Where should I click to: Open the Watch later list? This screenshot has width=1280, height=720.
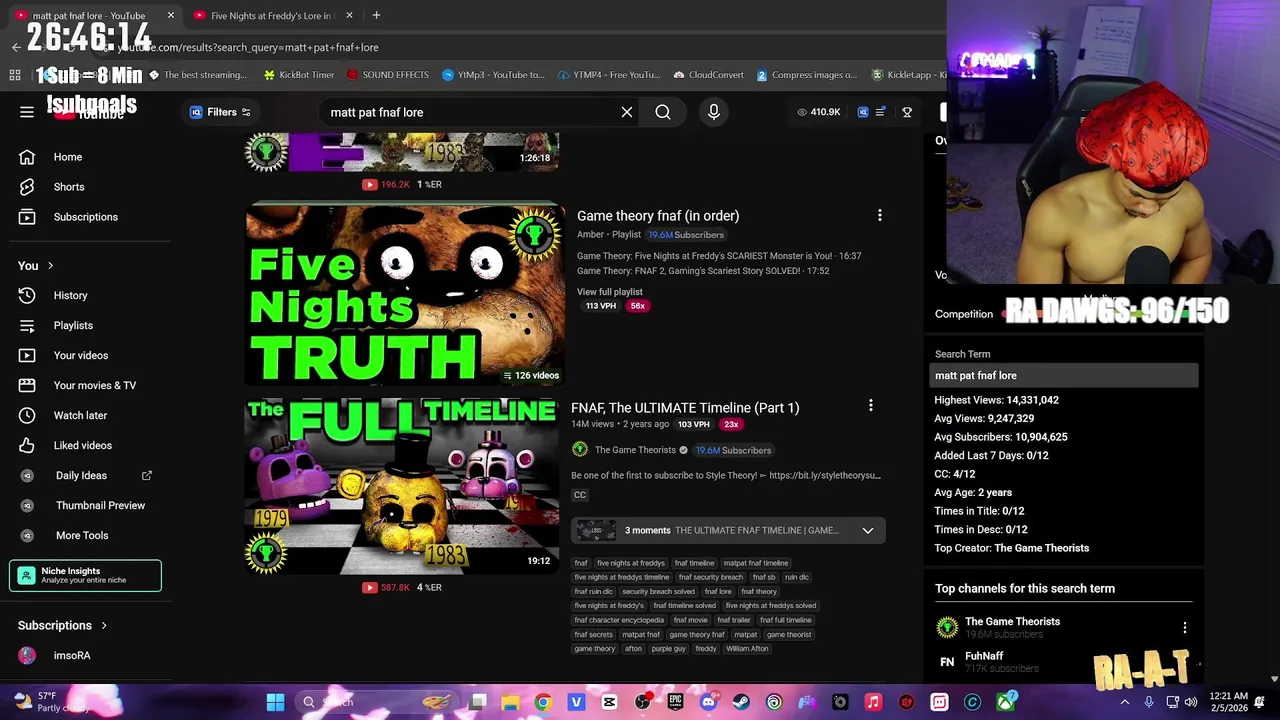tap(80, 416)
